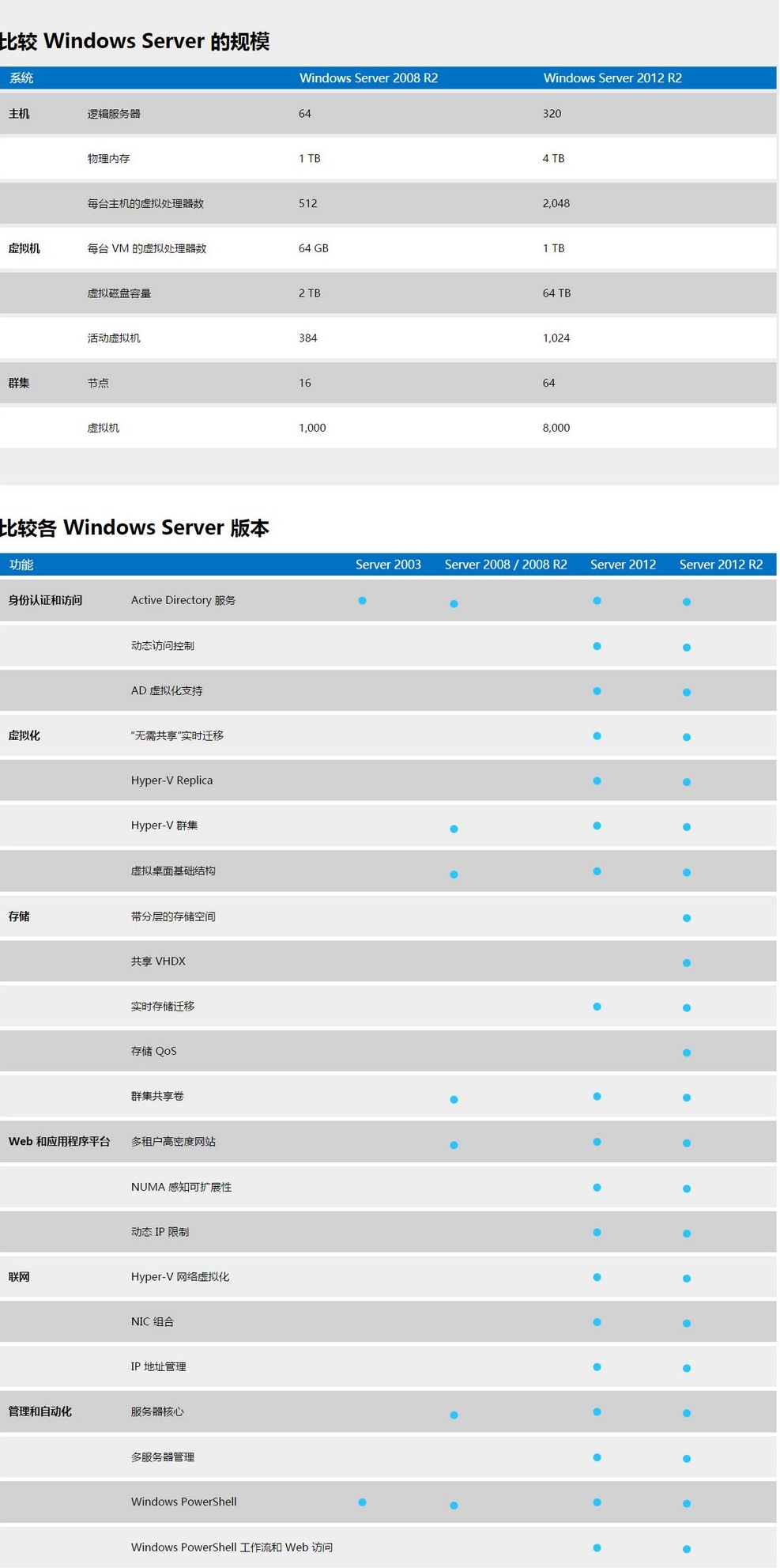780x1568 pixels.
Task: Click the 存储 QoS feature label
Action: tap(153, 1051)
